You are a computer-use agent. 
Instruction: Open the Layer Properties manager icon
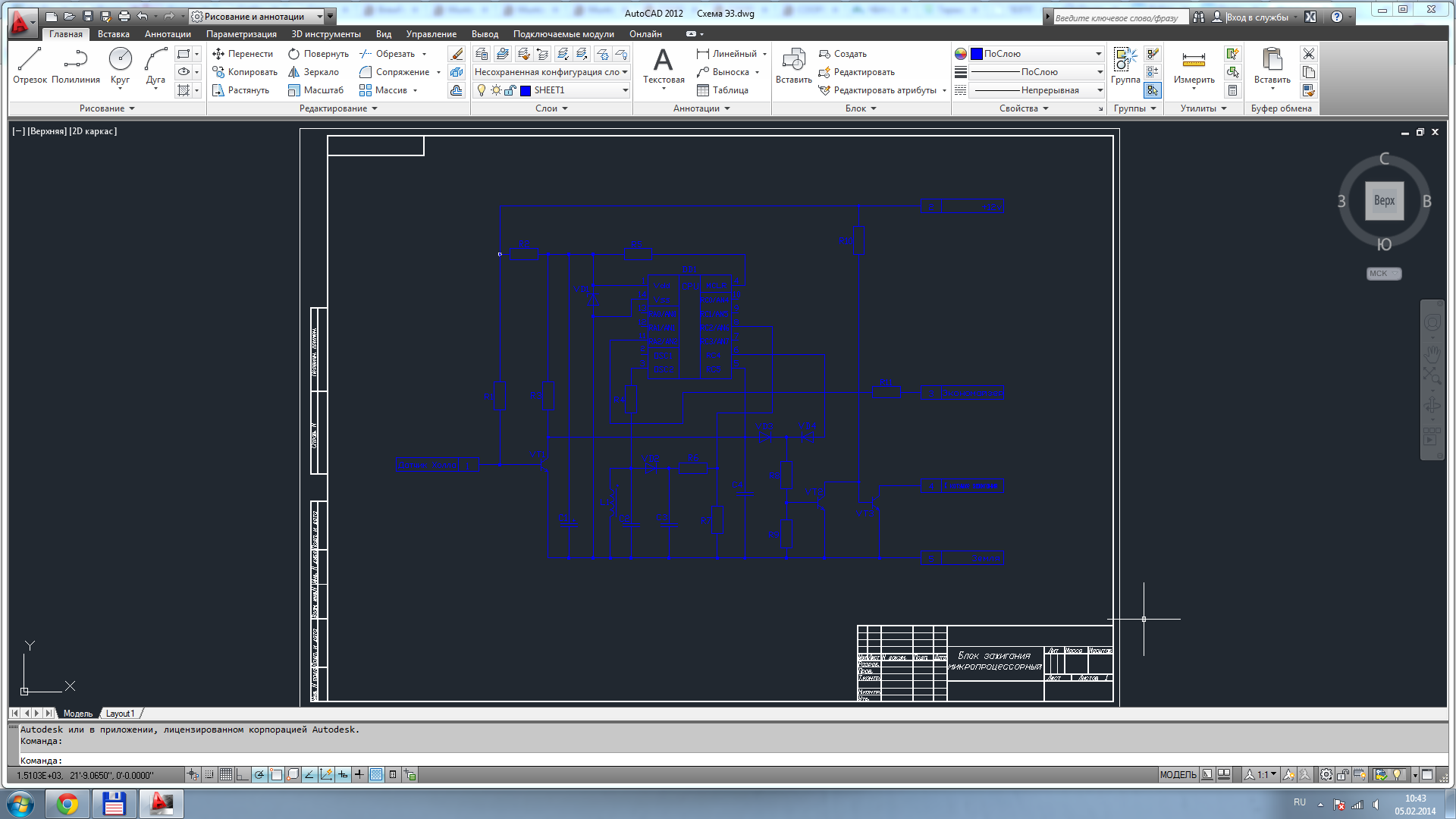482,54
